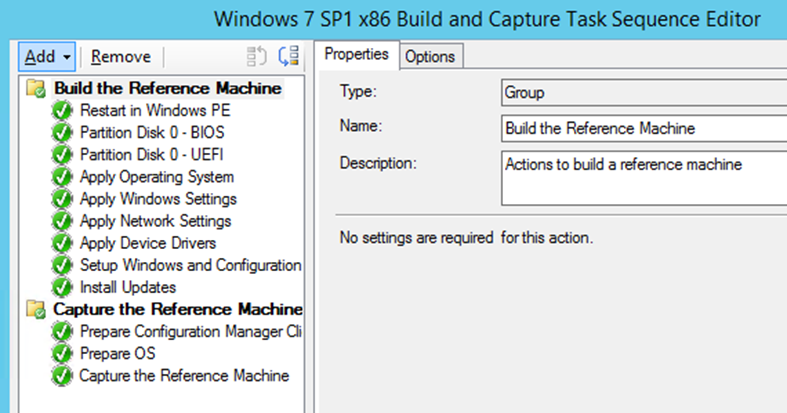Select the Properties tab
The image size is (787, 413).
pyautogui.click(x=356, y=54)
